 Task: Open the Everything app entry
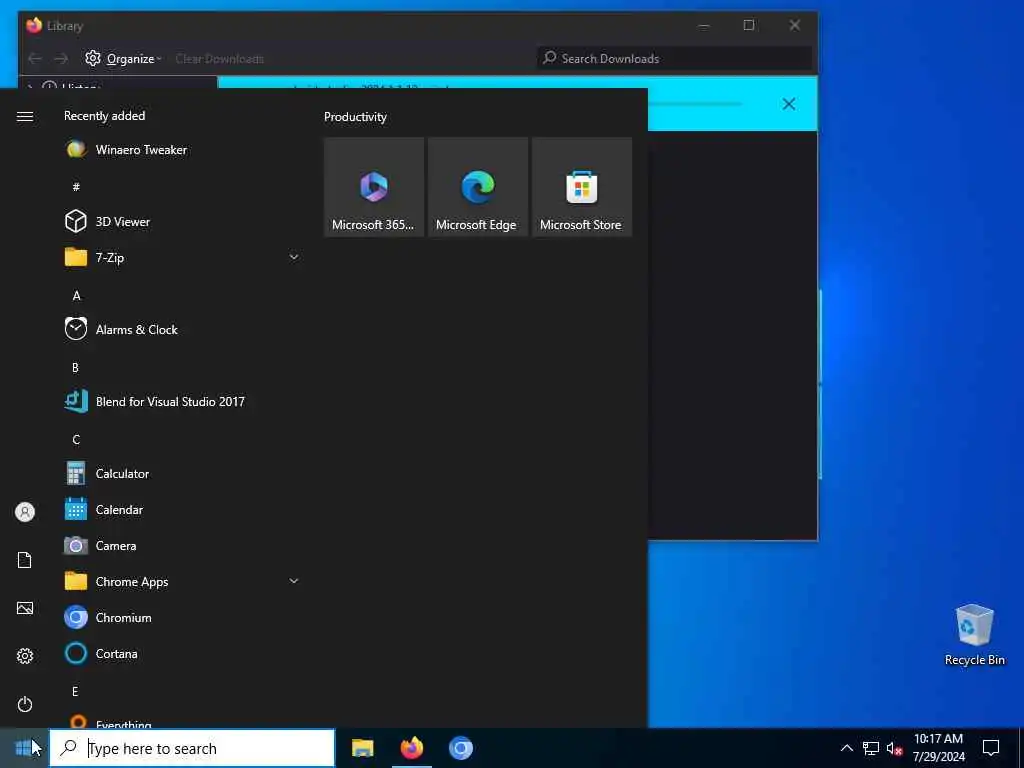pyautogui.click(x=182, y=721)
